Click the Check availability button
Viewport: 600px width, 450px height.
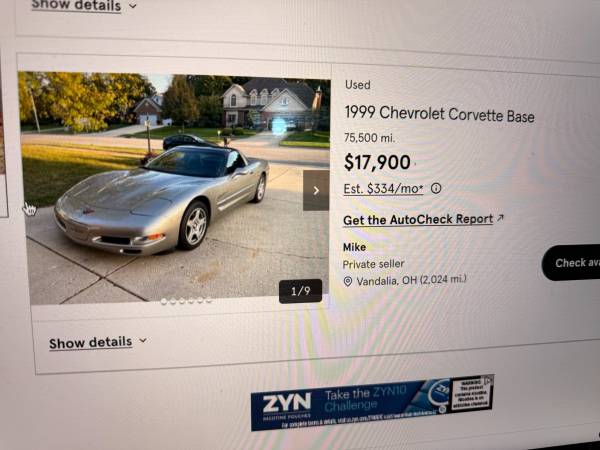[571, 262]
